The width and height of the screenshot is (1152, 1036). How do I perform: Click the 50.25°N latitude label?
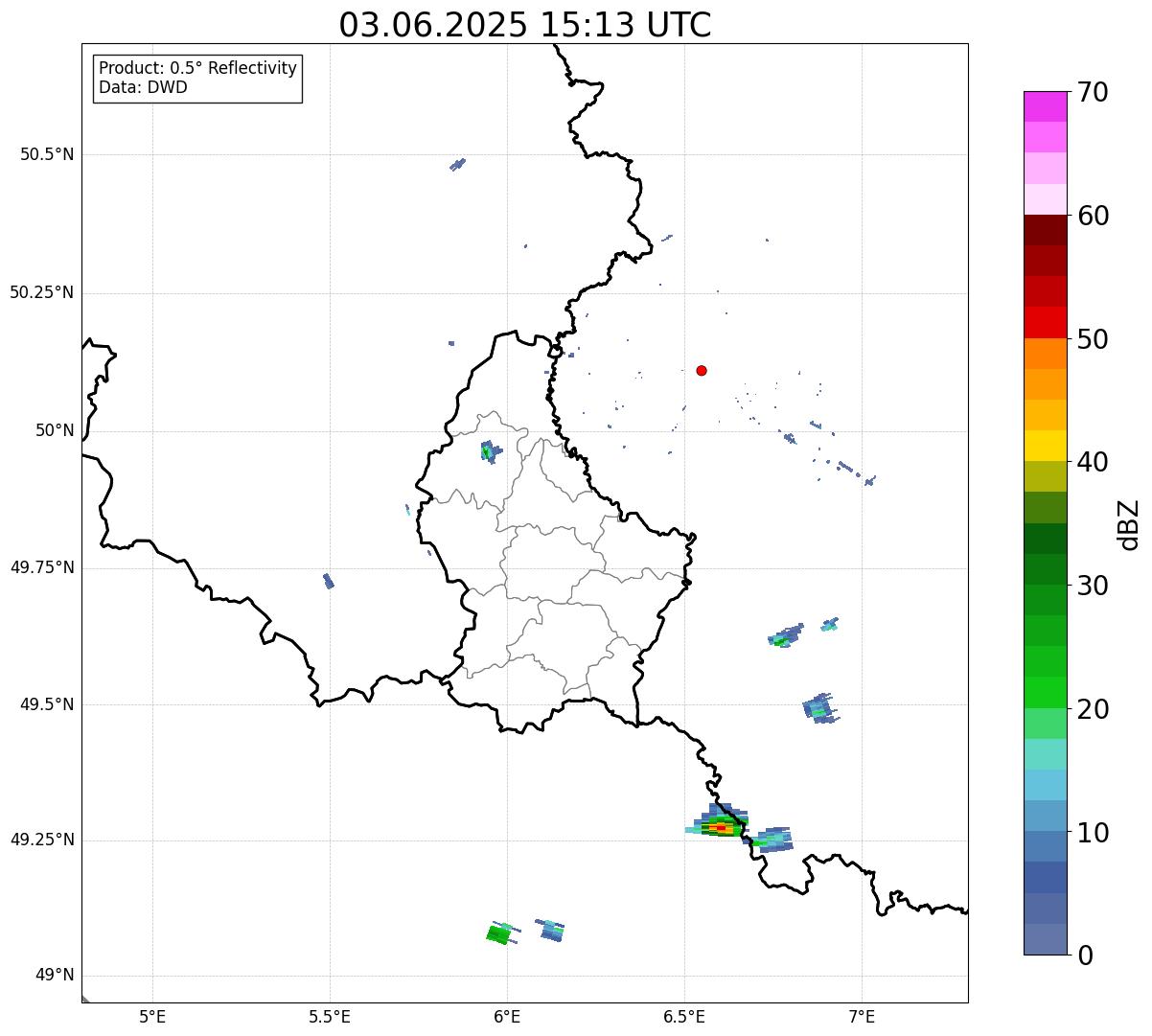click(x=42, y=292)
